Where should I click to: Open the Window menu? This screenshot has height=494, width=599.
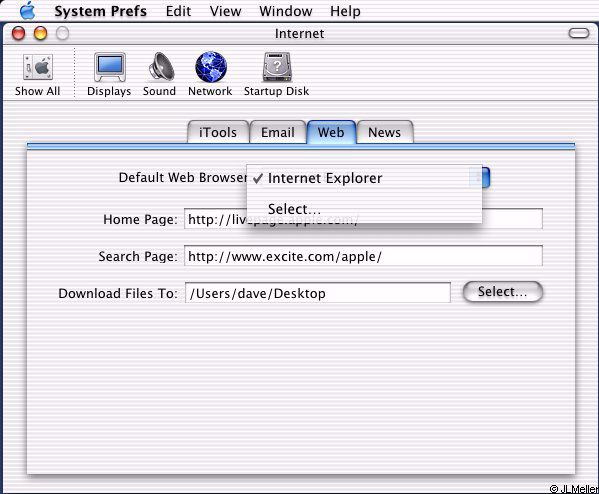[285, 11]
